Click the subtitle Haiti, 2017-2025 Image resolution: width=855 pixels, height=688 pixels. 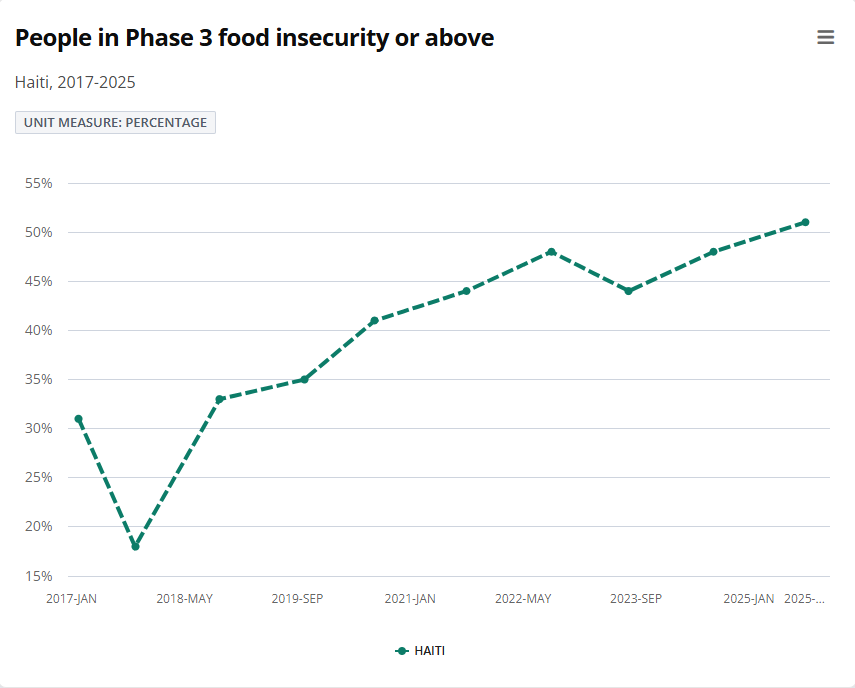[75, 82]
